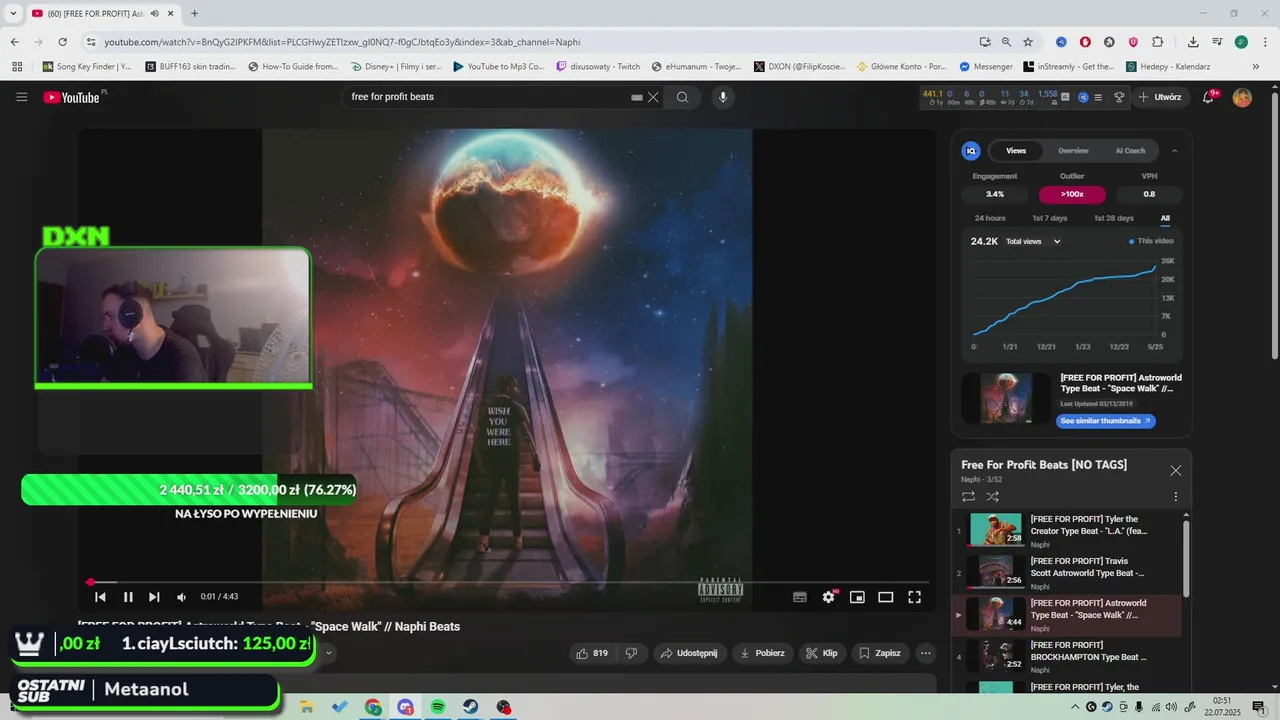1280x720 pixels.
Task: Open the YouTube to Mp3 bookmark
Action: pyautogui.click(x=498, y=67)
